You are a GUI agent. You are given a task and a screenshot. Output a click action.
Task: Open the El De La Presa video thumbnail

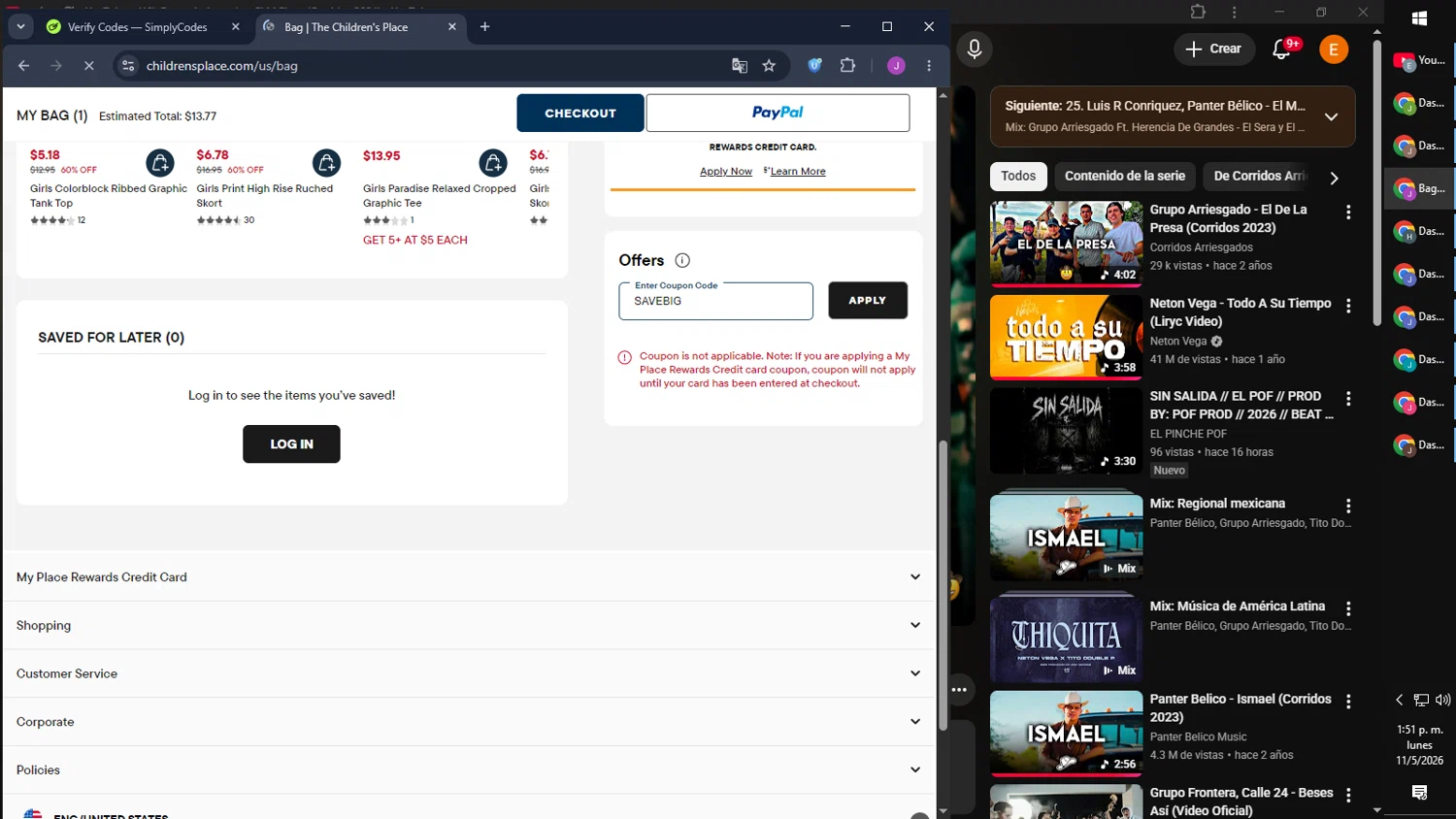pos(1066,243)
